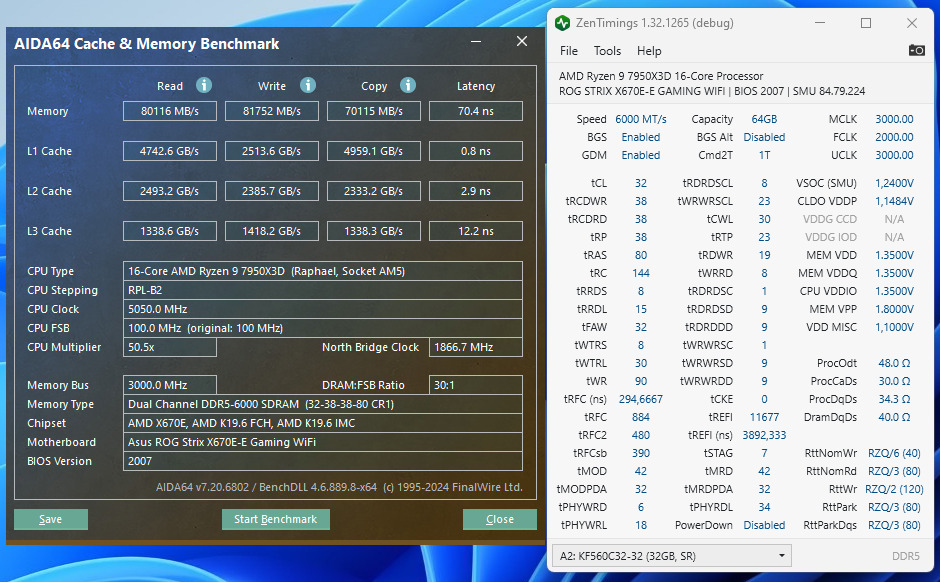Open the Tools menu in ZenTimings

coord(607,51)
